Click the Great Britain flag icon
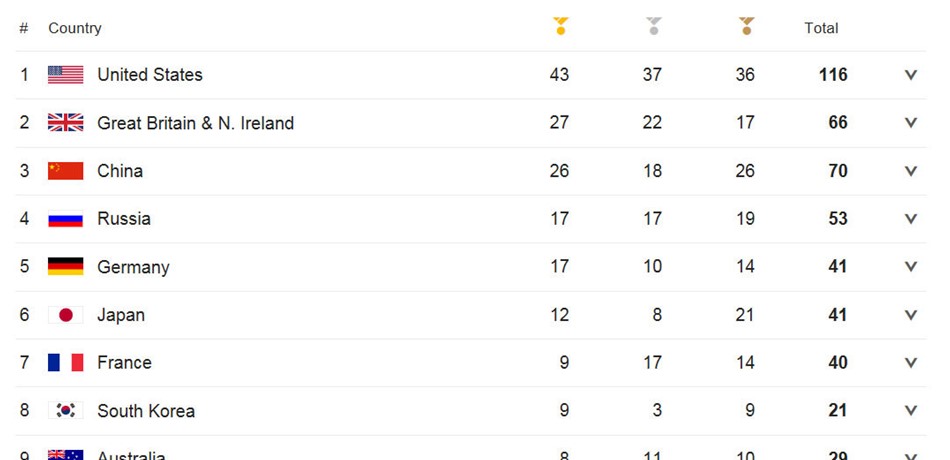This screenshot has height=460, width=950. (65, 122)
